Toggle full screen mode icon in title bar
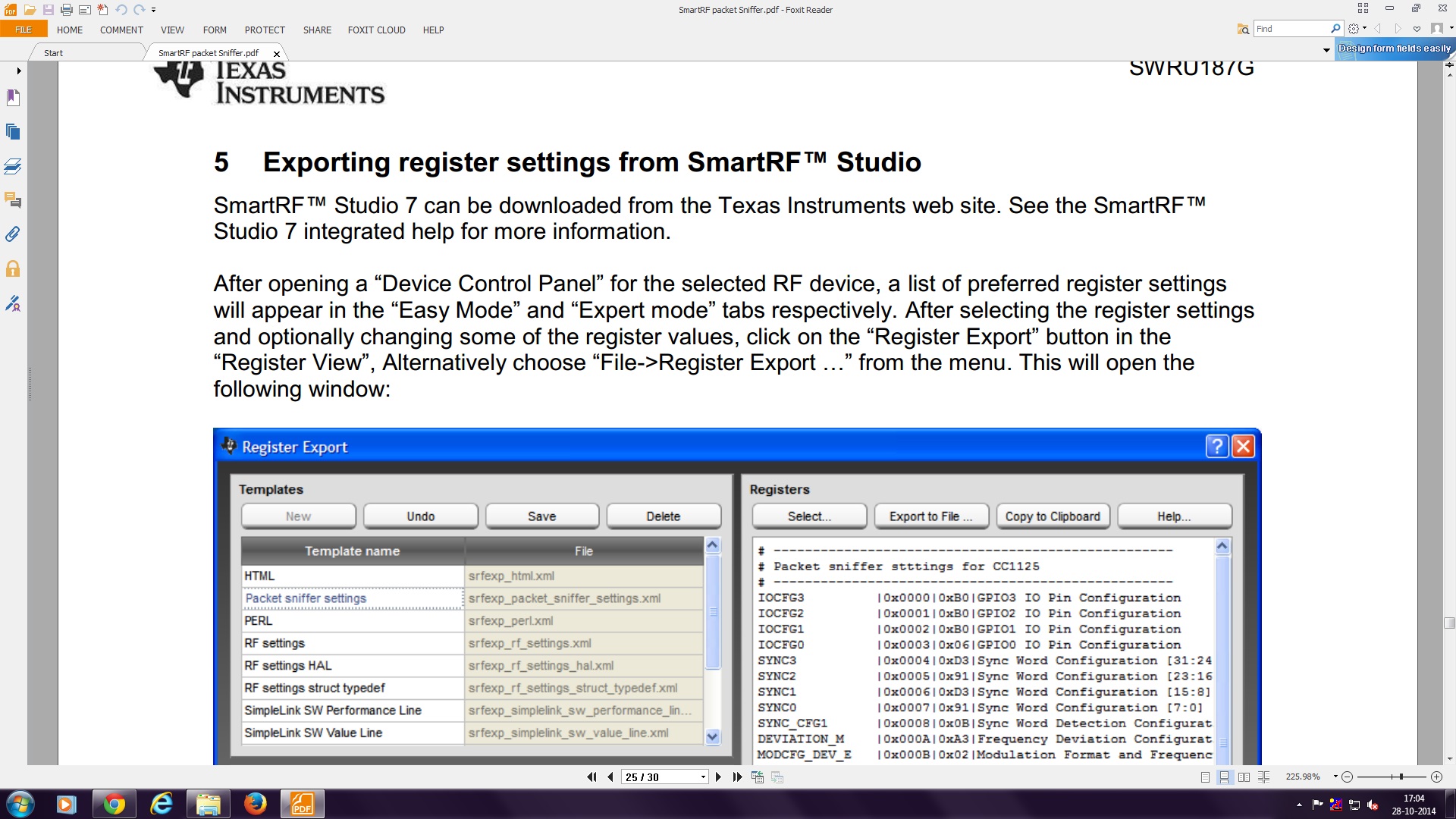This screenshot has width=1456, height=819. pyautogui.click(x=1363, y=8)
